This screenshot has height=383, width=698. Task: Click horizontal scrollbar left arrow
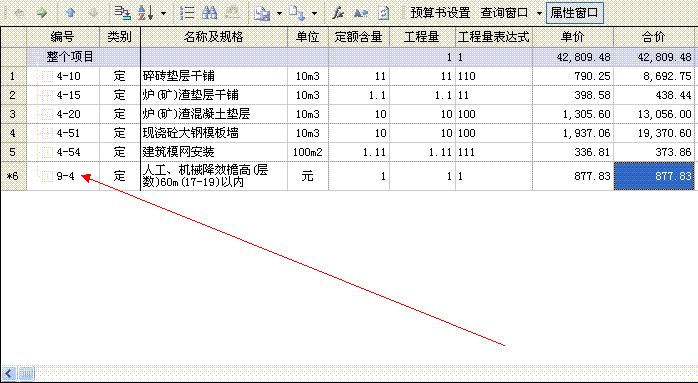pos(10,373)
